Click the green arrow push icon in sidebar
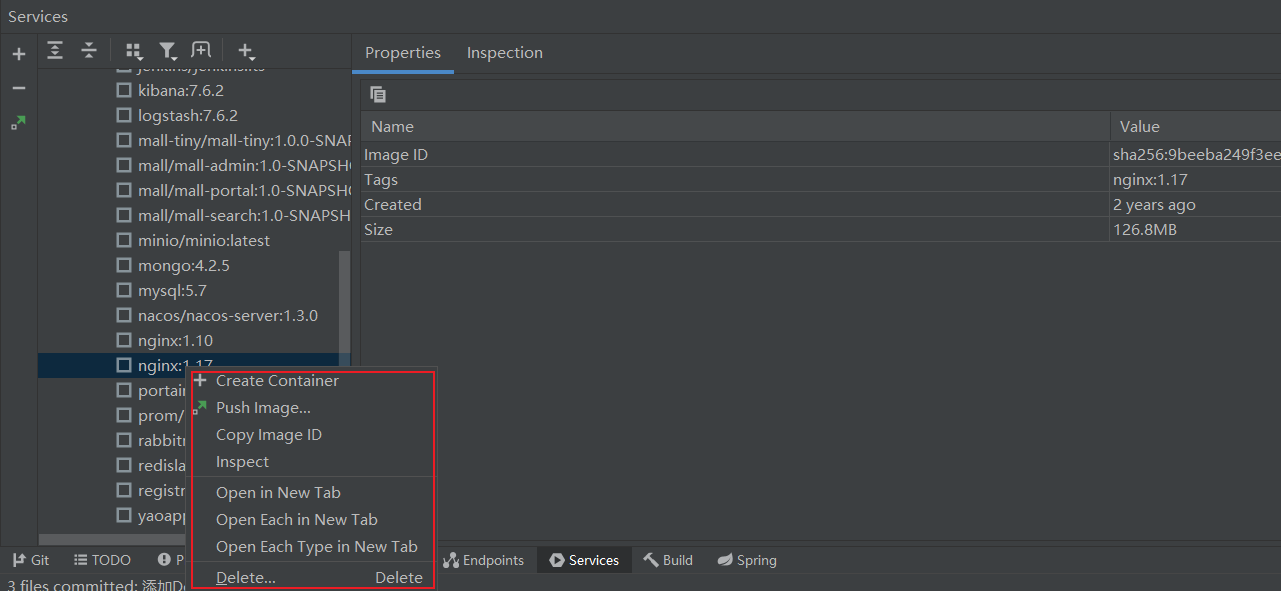This screenshot has height=591, width=1281. 19,122
